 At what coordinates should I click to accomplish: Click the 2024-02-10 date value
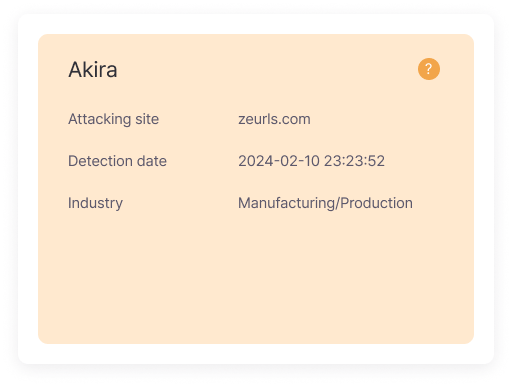point(279,161)
